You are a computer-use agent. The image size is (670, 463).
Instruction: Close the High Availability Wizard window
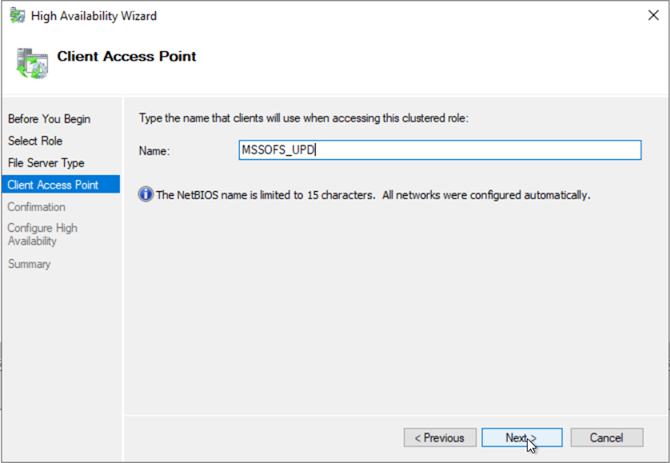648,16
